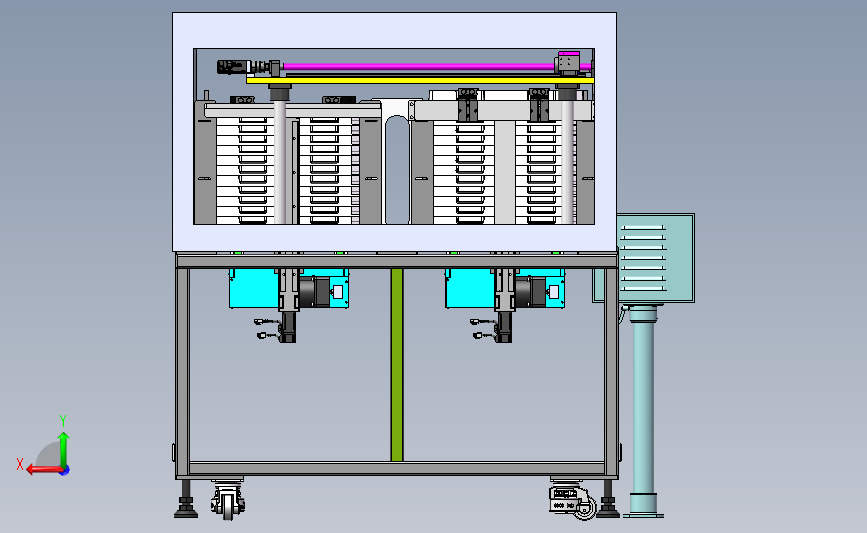
Task: Click the Y label on the triad
Action: click(x=63, y=421)
